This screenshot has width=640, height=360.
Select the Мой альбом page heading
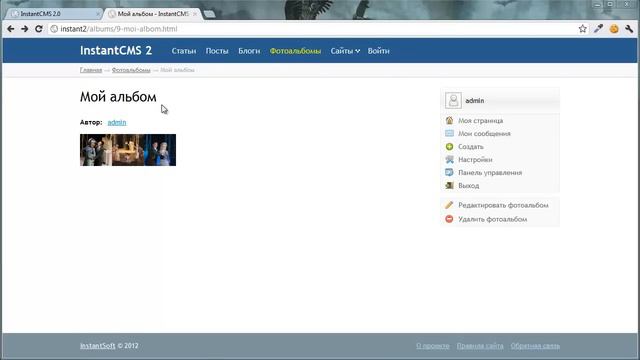pos(118,97)
